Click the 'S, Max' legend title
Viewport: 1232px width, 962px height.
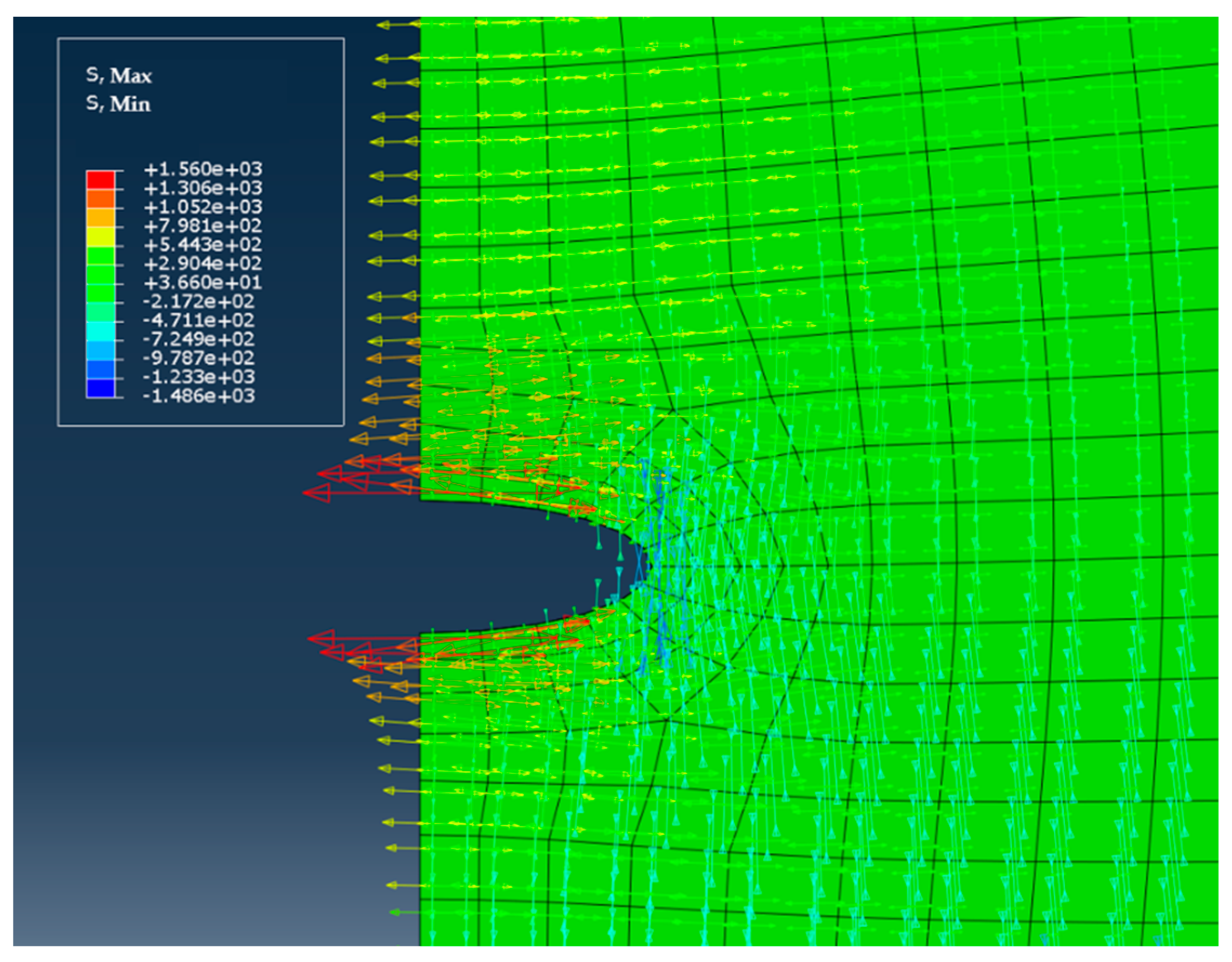click(119, 76)
